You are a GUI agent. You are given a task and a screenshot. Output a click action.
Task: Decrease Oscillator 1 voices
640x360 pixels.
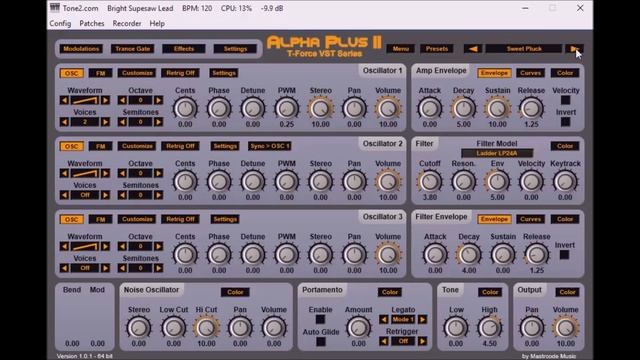64,122
